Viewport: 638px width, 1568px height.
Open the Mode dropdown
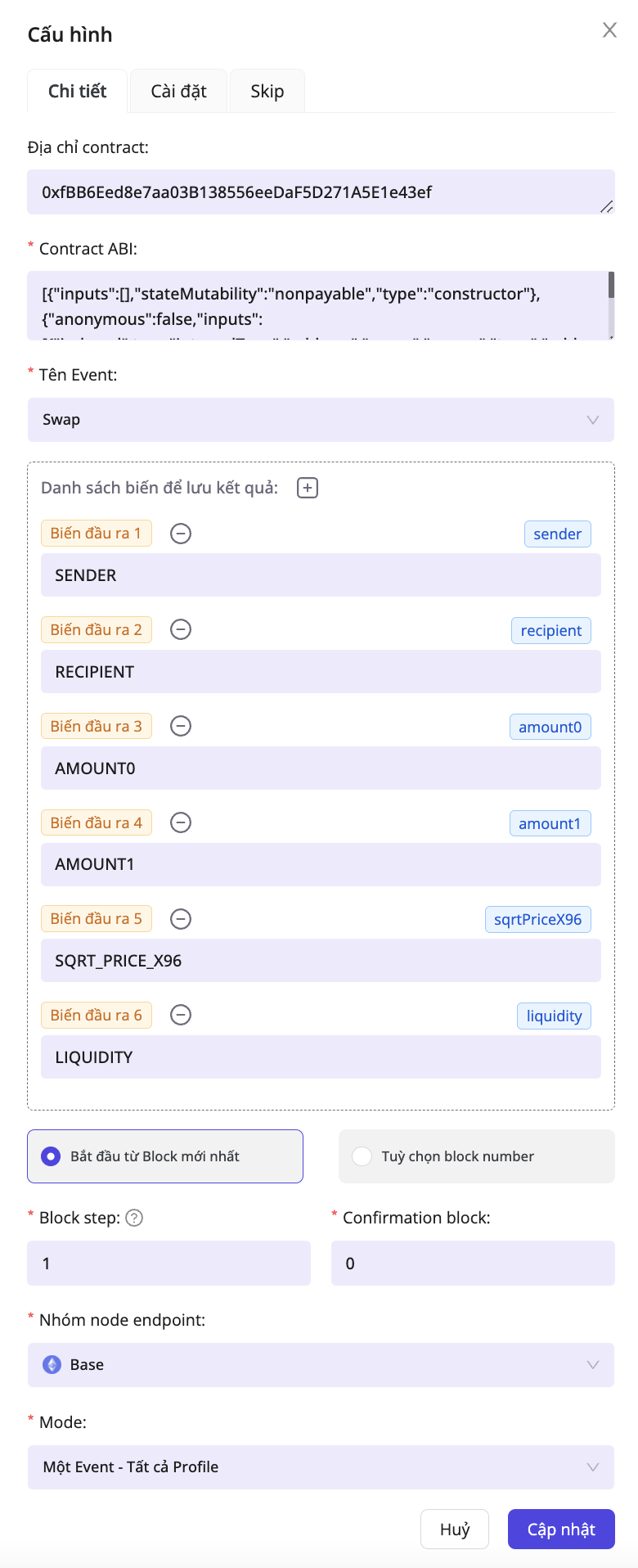coord(321,1467)
